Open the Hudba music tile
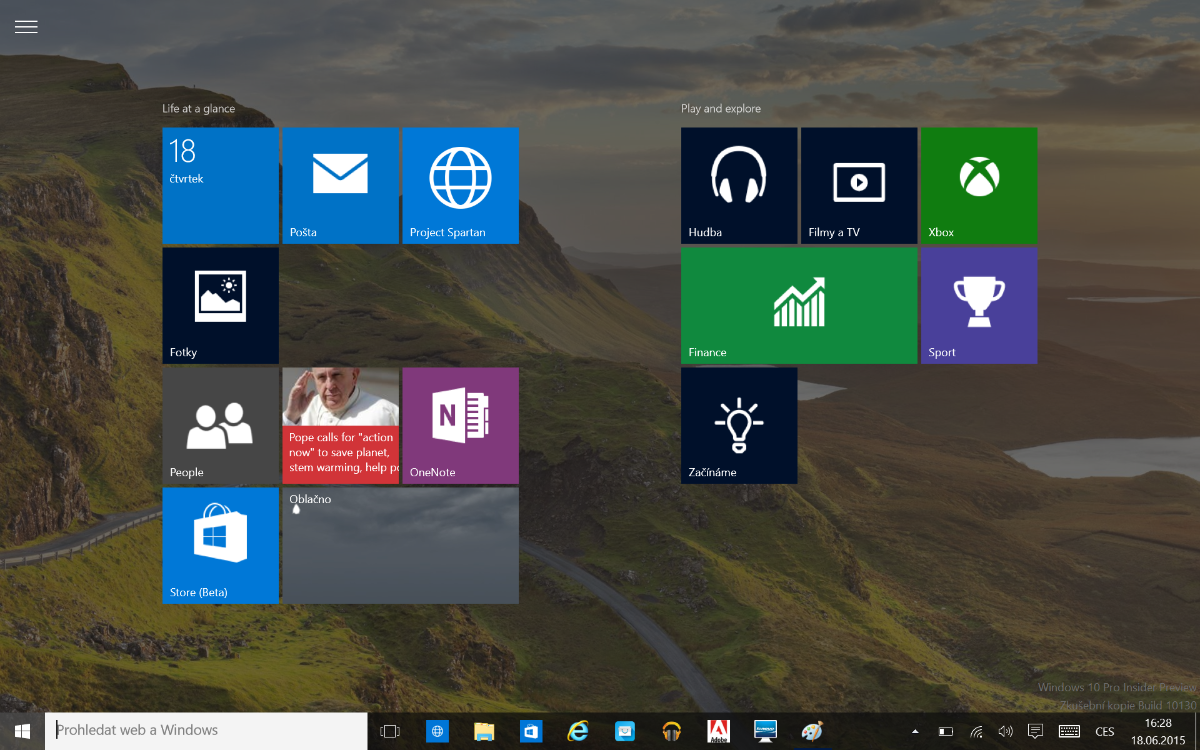The image size is (1200, 750). pos(738,185)
